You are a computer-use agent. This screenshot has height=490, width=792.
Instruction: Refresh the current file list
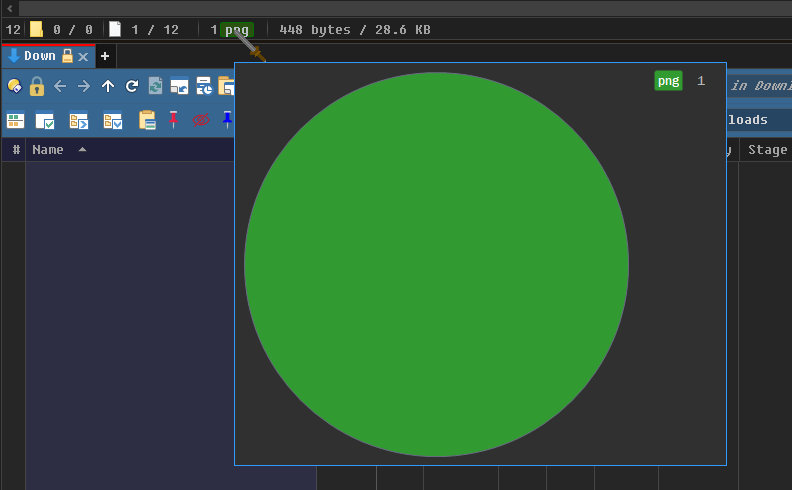pyautogui.click(x=132, y=86)
